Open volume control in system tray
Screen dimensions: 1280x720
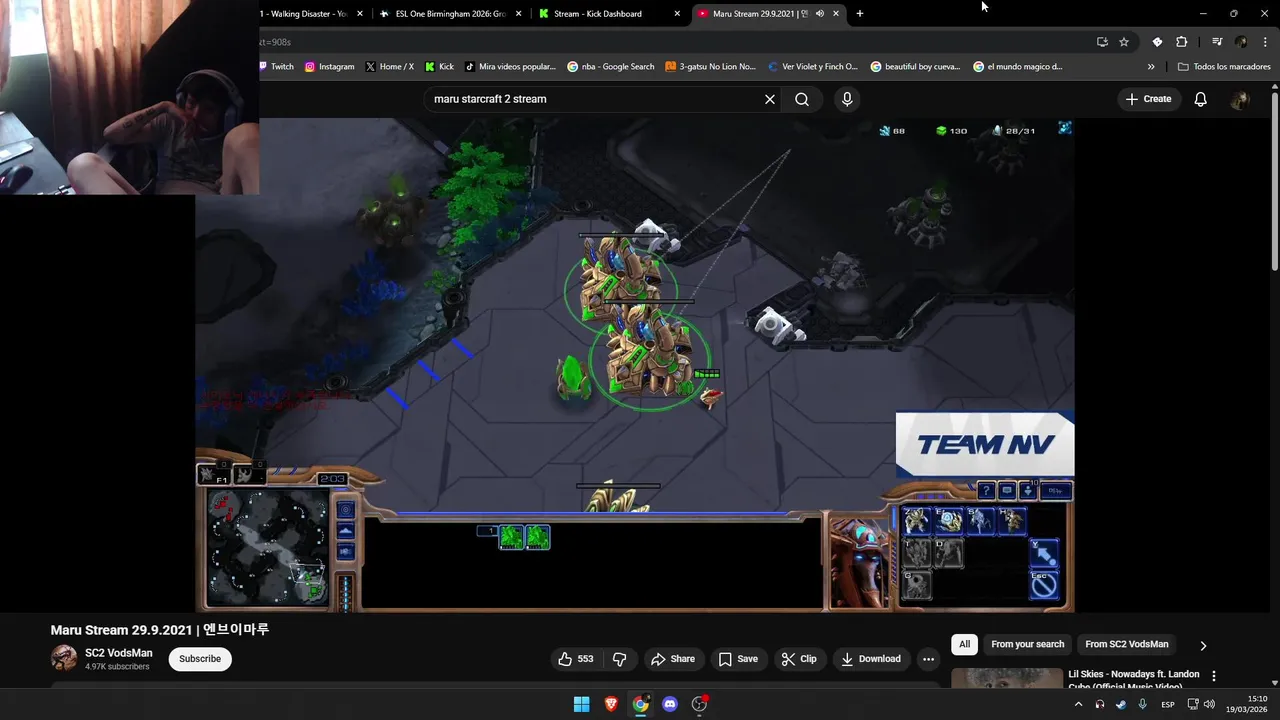1209,704
